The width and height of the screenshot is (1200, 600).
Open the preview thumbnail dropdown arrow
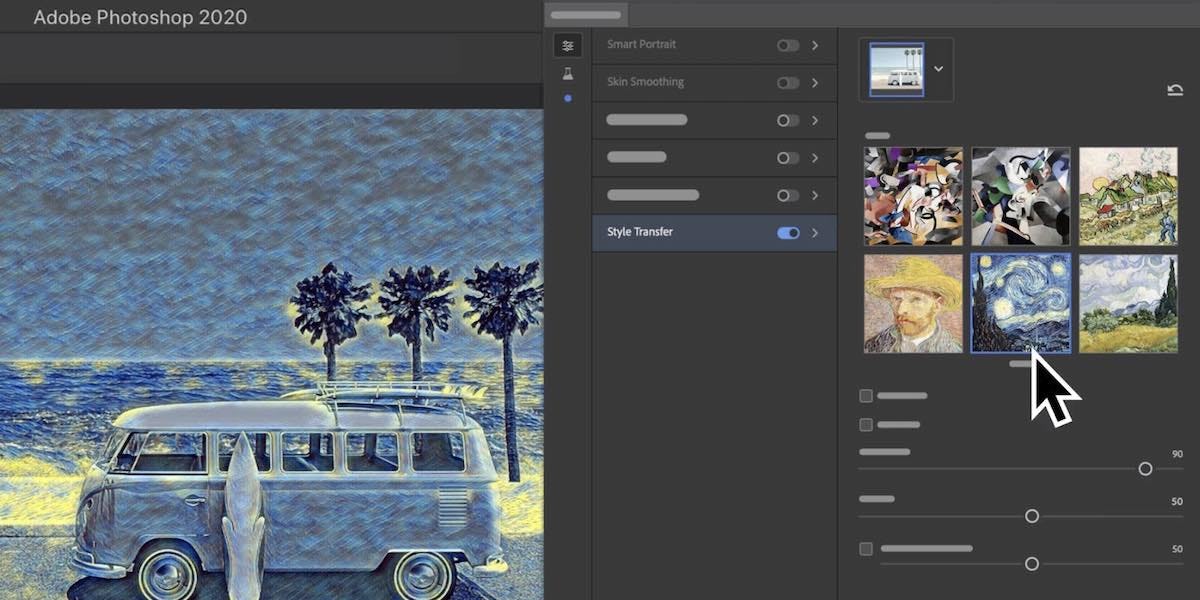pyautogui.click(x=938, y=69)
